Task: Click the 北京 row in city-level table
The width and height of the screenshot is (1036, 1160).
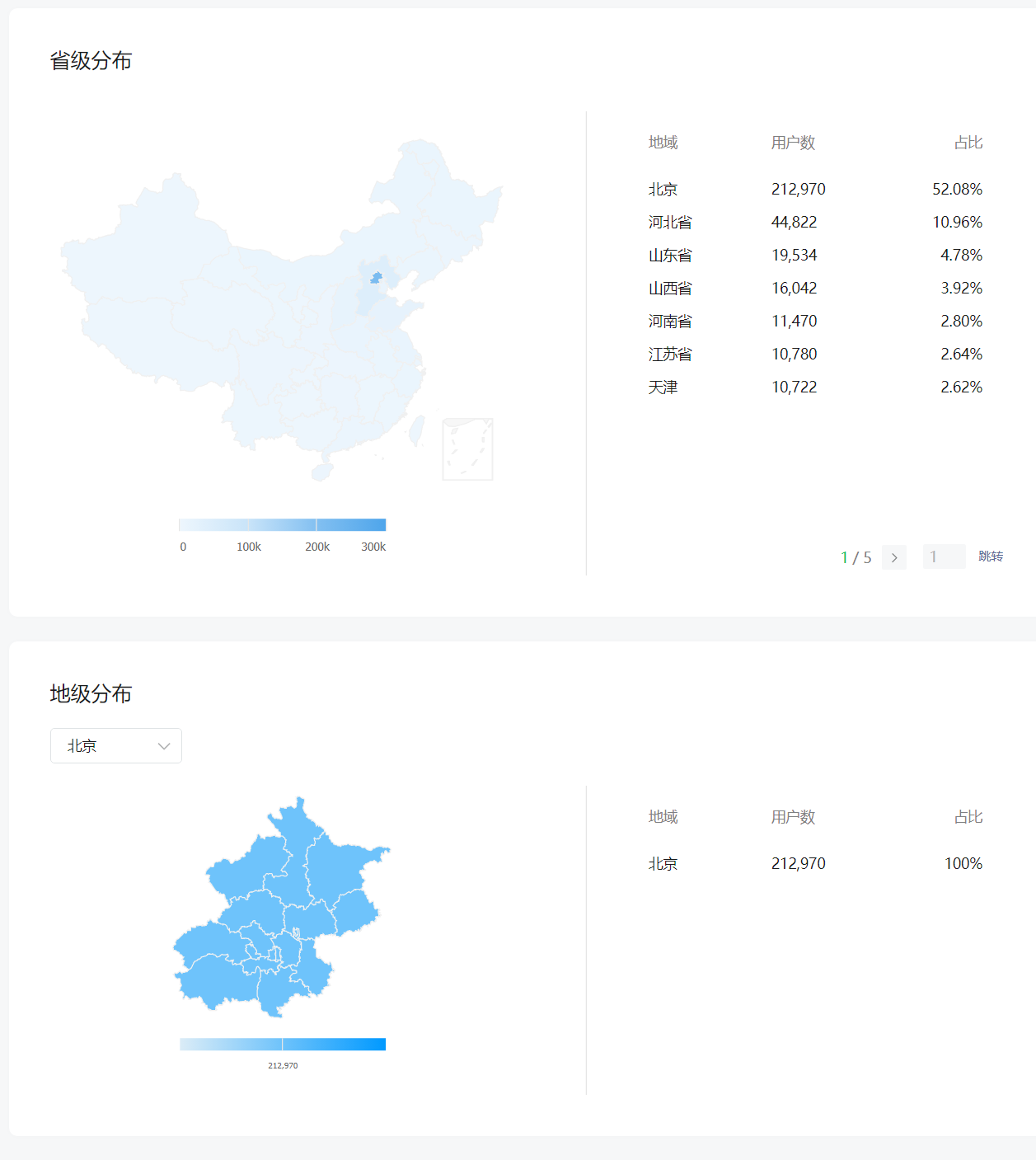Action: click(815, 863)
